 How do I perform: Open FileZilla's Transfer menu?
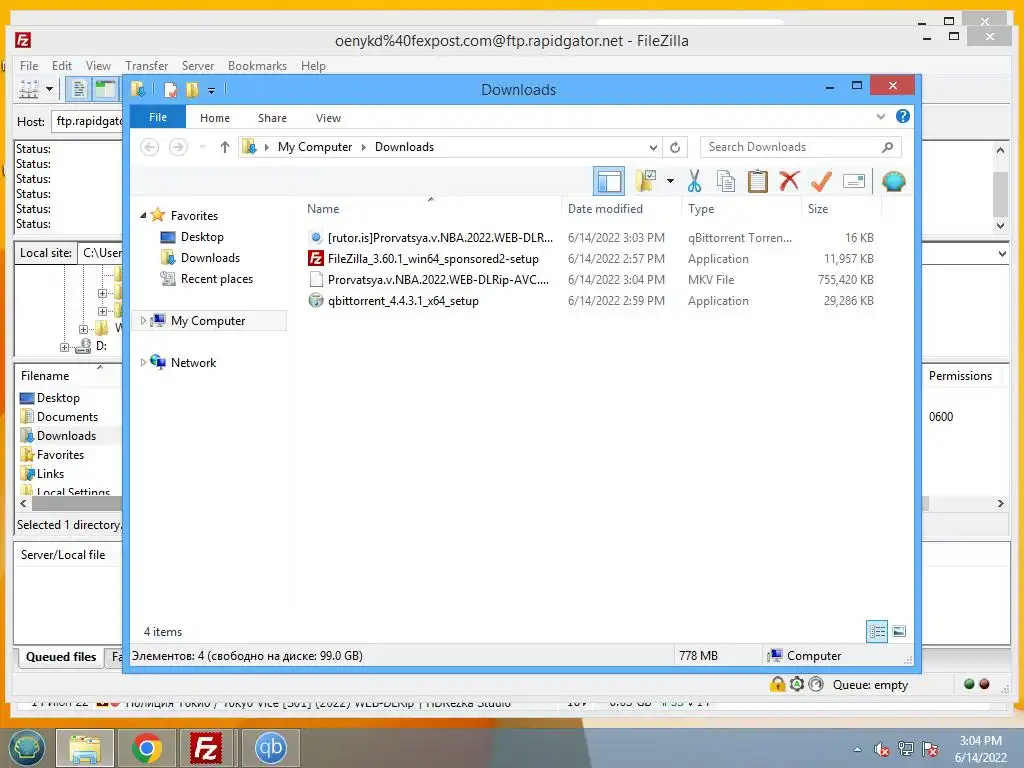146,66
